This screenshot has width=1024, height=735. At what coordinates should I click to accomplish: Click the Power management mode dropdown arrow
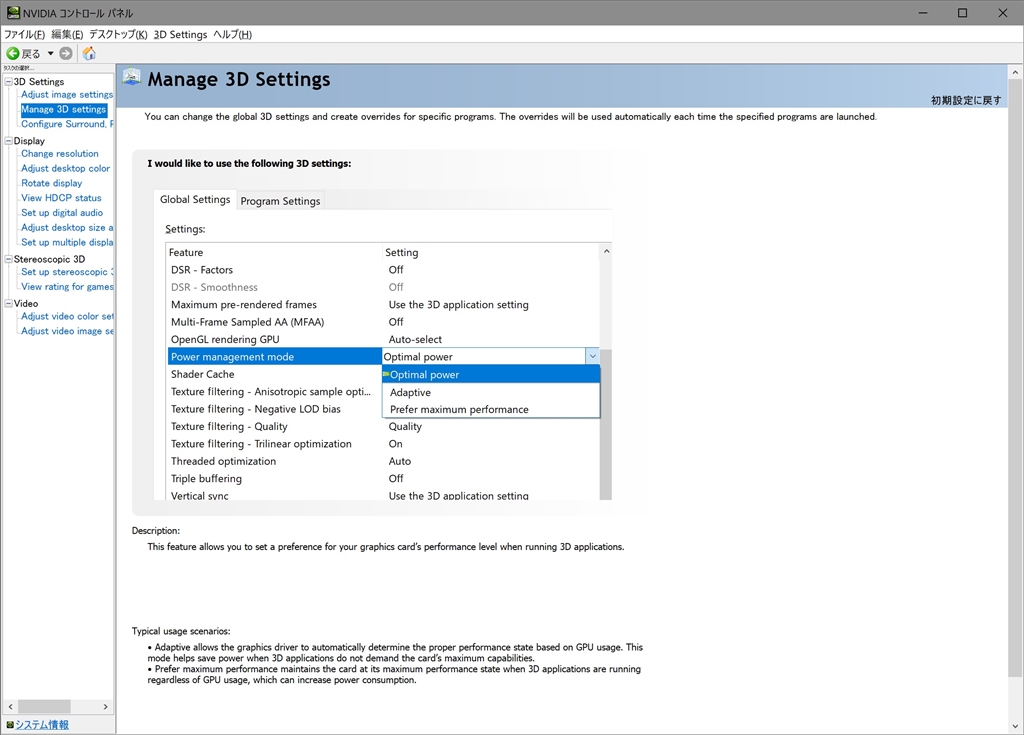[x=592, y=357]
